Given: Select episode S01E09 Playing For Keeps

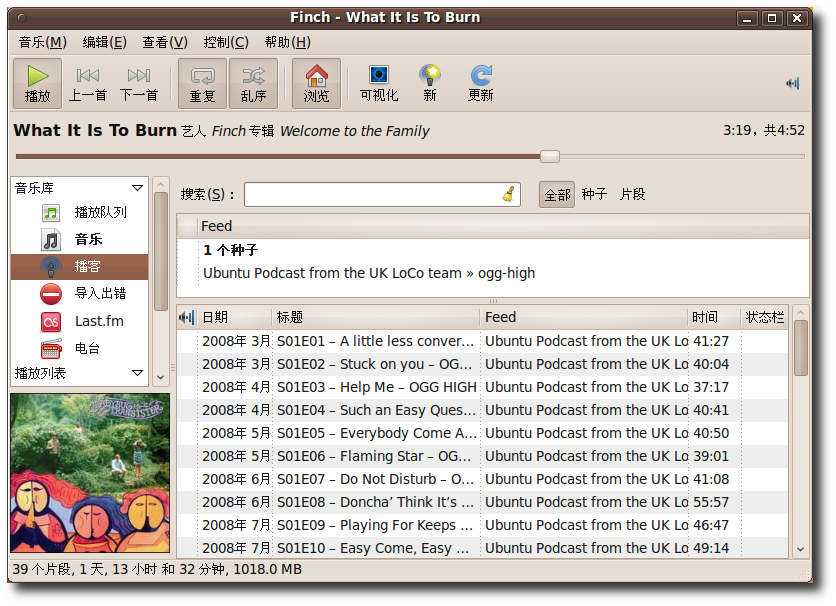Looking at the screenshot, I should pos(483,525).
